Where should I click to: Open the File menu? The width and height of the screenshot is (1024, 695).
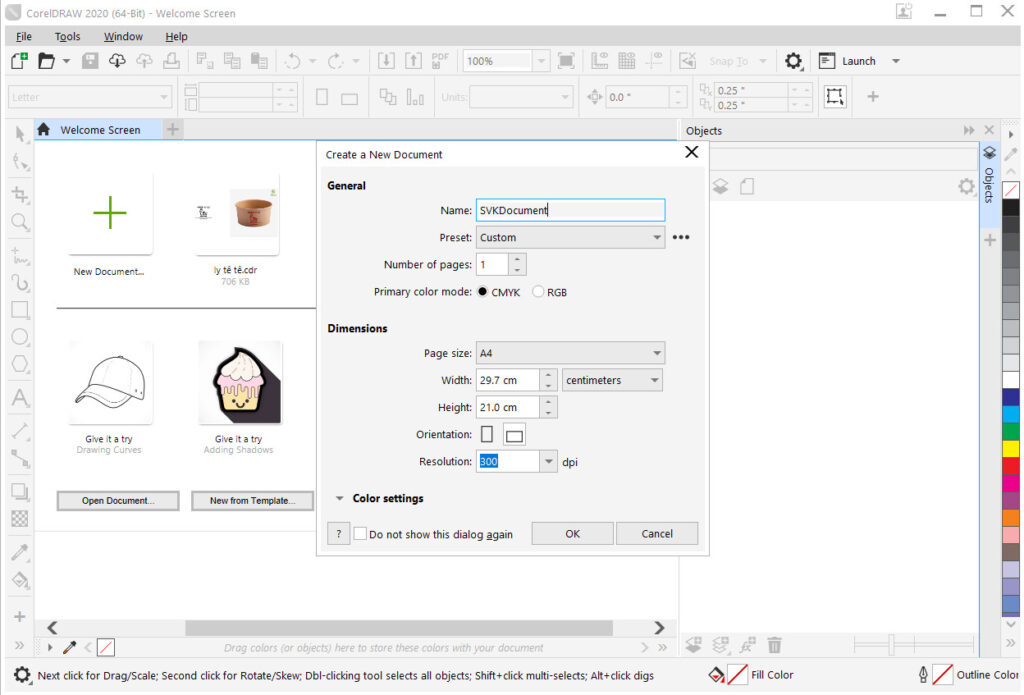pyautogui.click(x=24, y=37)
